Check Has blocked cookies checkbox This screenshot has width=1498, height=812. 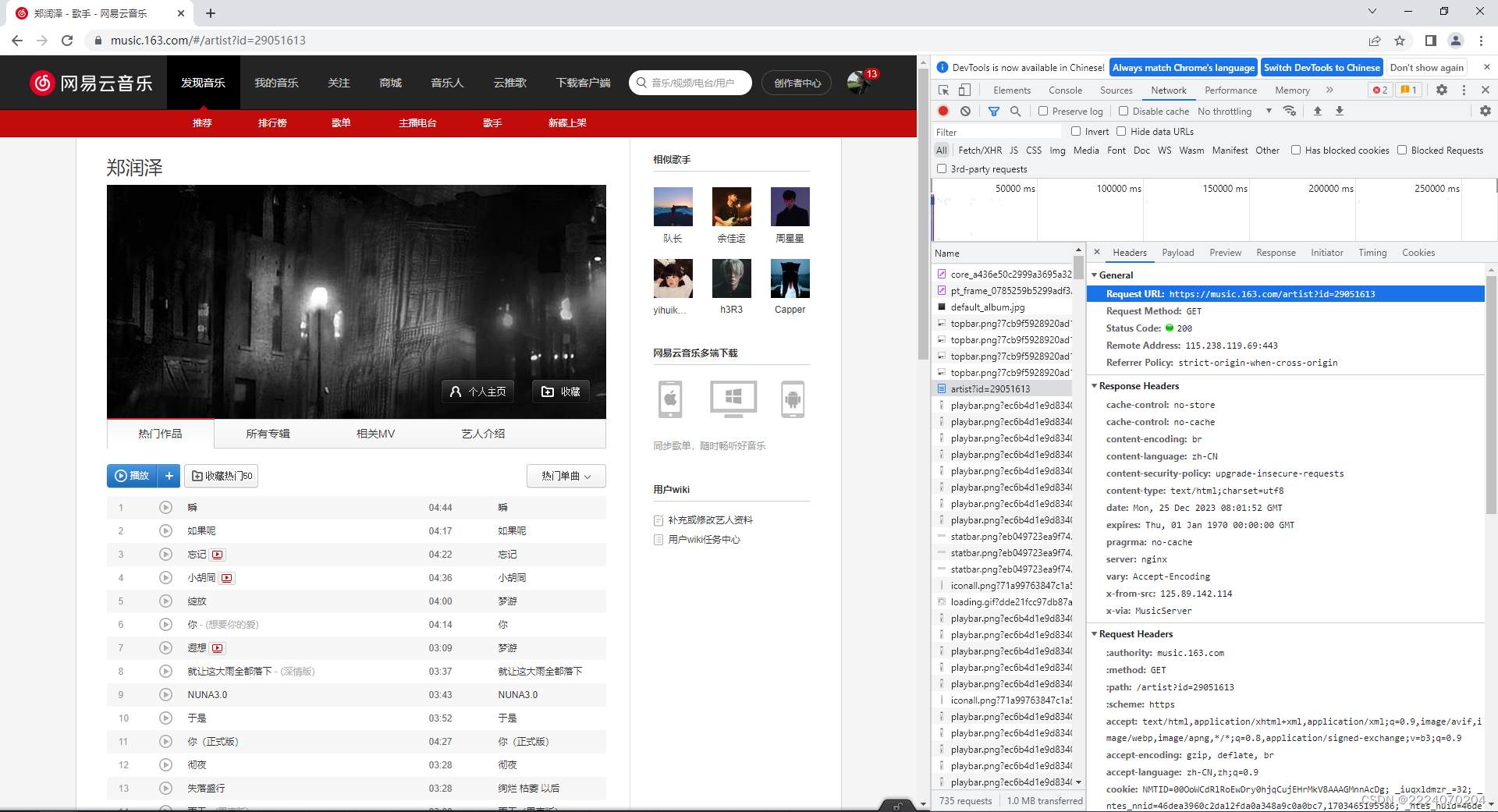1296,150
